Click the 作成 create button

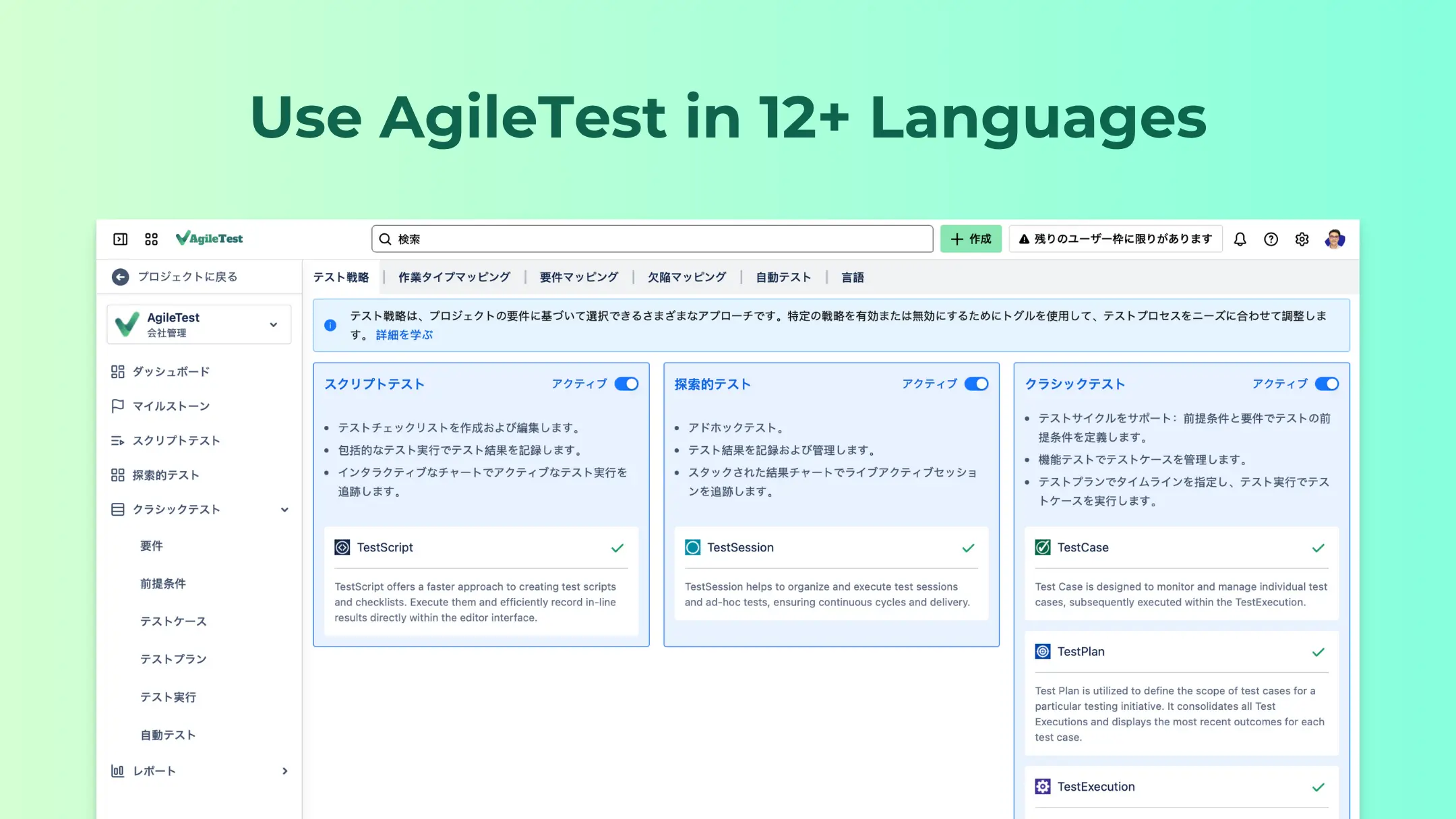pyautogui.click(x=971, y=239)
